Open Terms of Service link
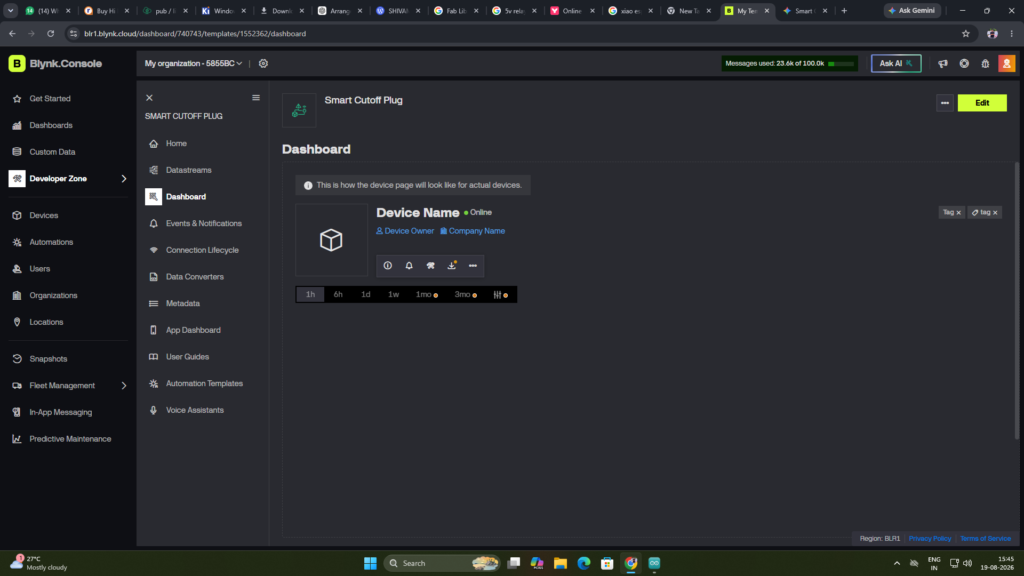Viewport: 1024px width, 576px height. point(985,539)
